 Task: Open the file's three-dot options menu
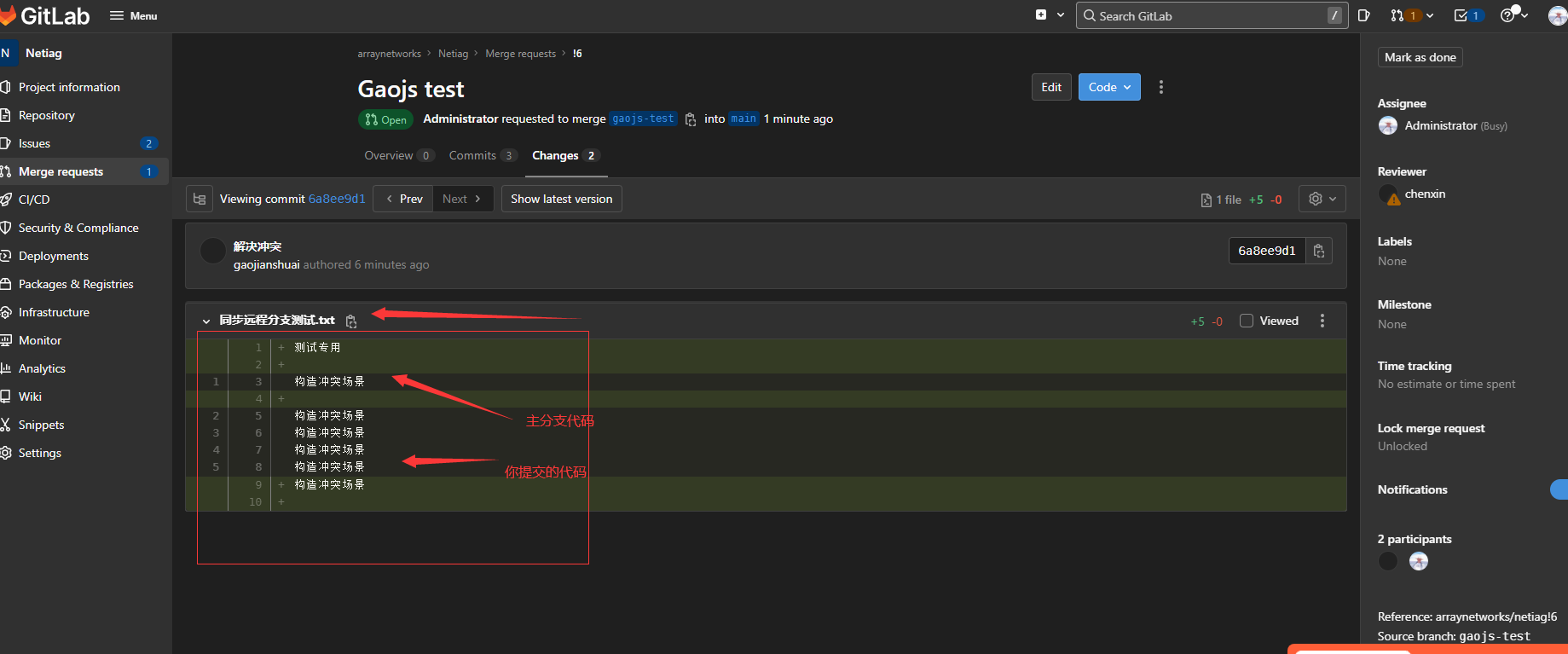point(1322,321)
